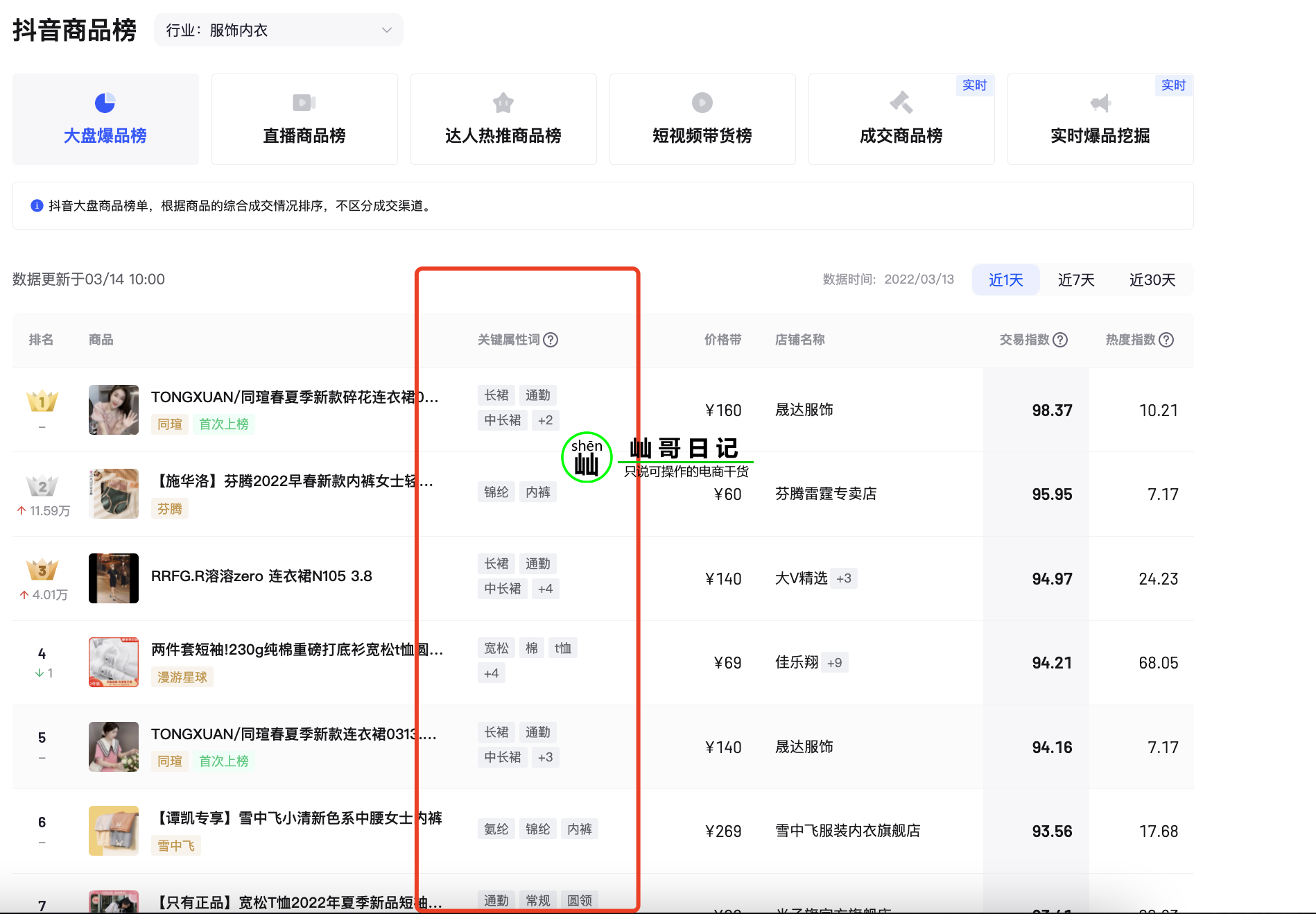
Task: Click the 雪中飞 brand tag
Action: (176, 845)
